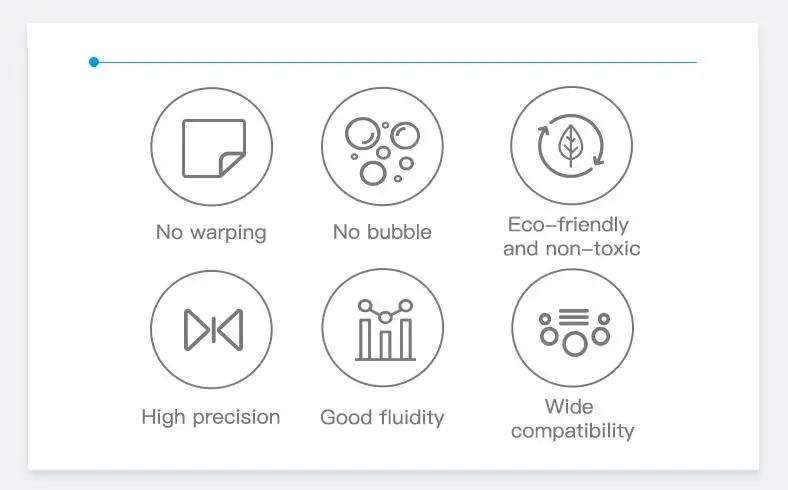Click the "Good fluidity" text label
This screenshot has width=788, height=490.
[x=382, y=418]
